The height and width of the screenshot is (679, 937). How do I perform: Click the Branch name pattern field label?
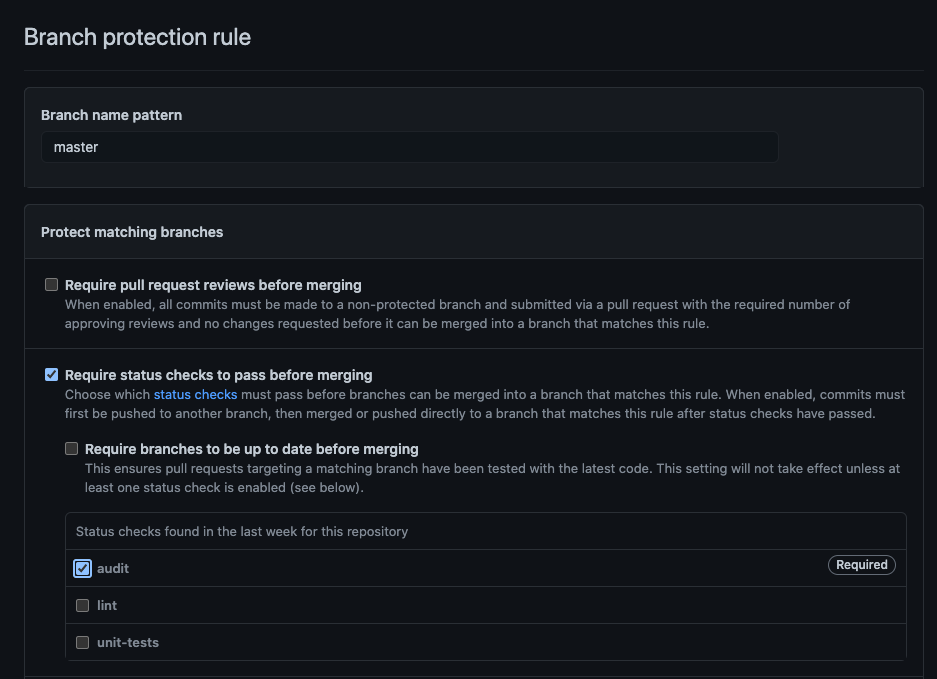tap(111, 115)
